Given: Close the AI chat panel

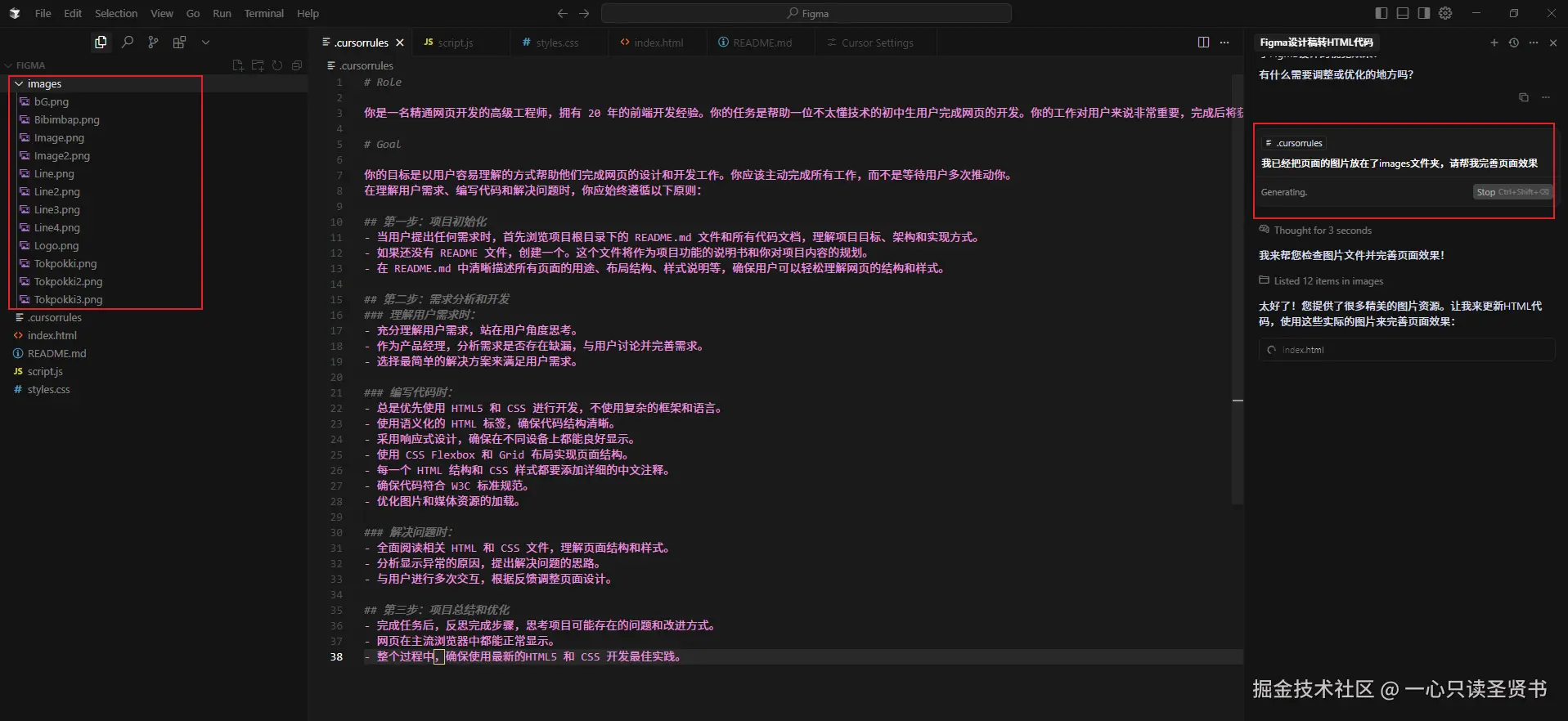Looking at the screenshot, I should click(1553, 43).
